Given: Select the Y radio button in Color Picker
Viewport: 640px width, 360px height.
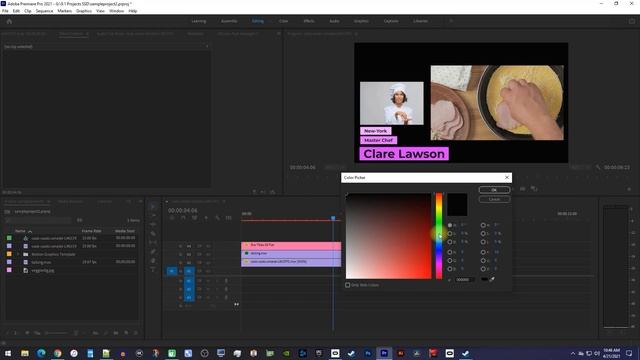Looking at the screenshot, I should click(x=483, y=252).
